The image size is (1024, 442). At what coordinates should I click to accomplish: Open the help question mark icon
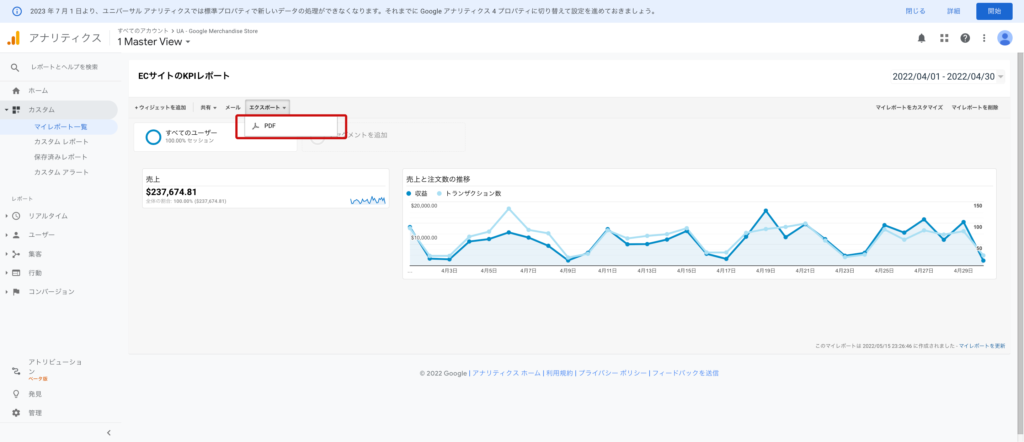coord(965,38)
